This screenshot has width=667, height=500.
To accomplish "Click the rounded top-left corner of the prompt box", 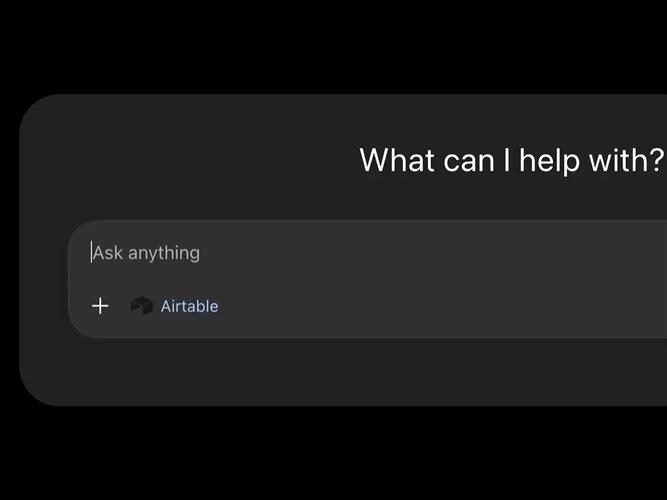I will (x=77, y=229).
